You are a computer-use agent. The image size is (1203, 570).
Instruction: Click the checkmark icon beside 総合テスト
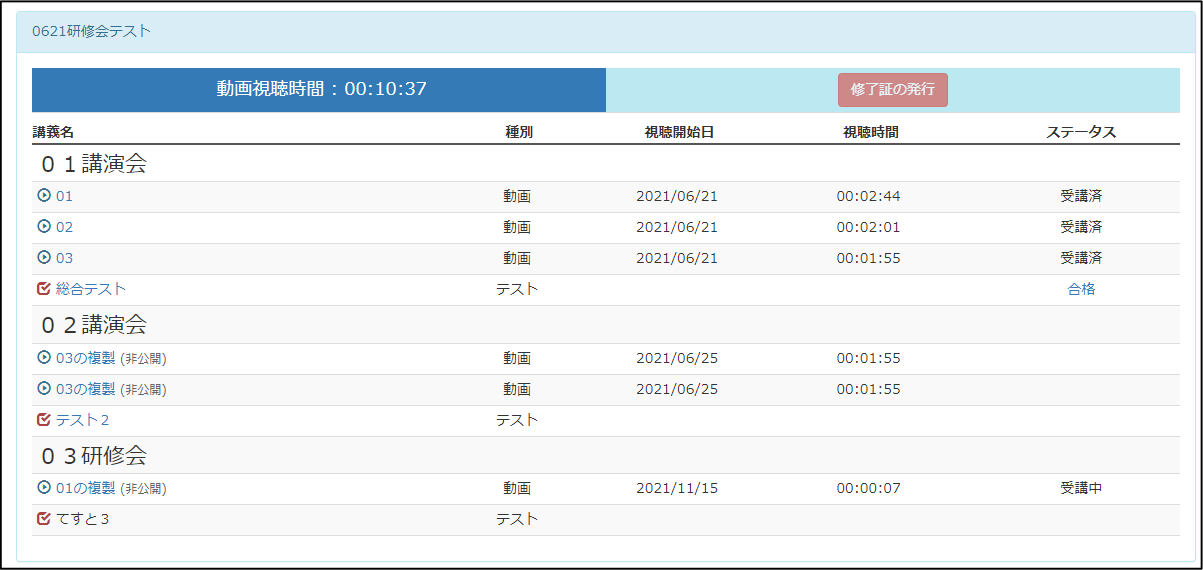click(x=43, y=289)
